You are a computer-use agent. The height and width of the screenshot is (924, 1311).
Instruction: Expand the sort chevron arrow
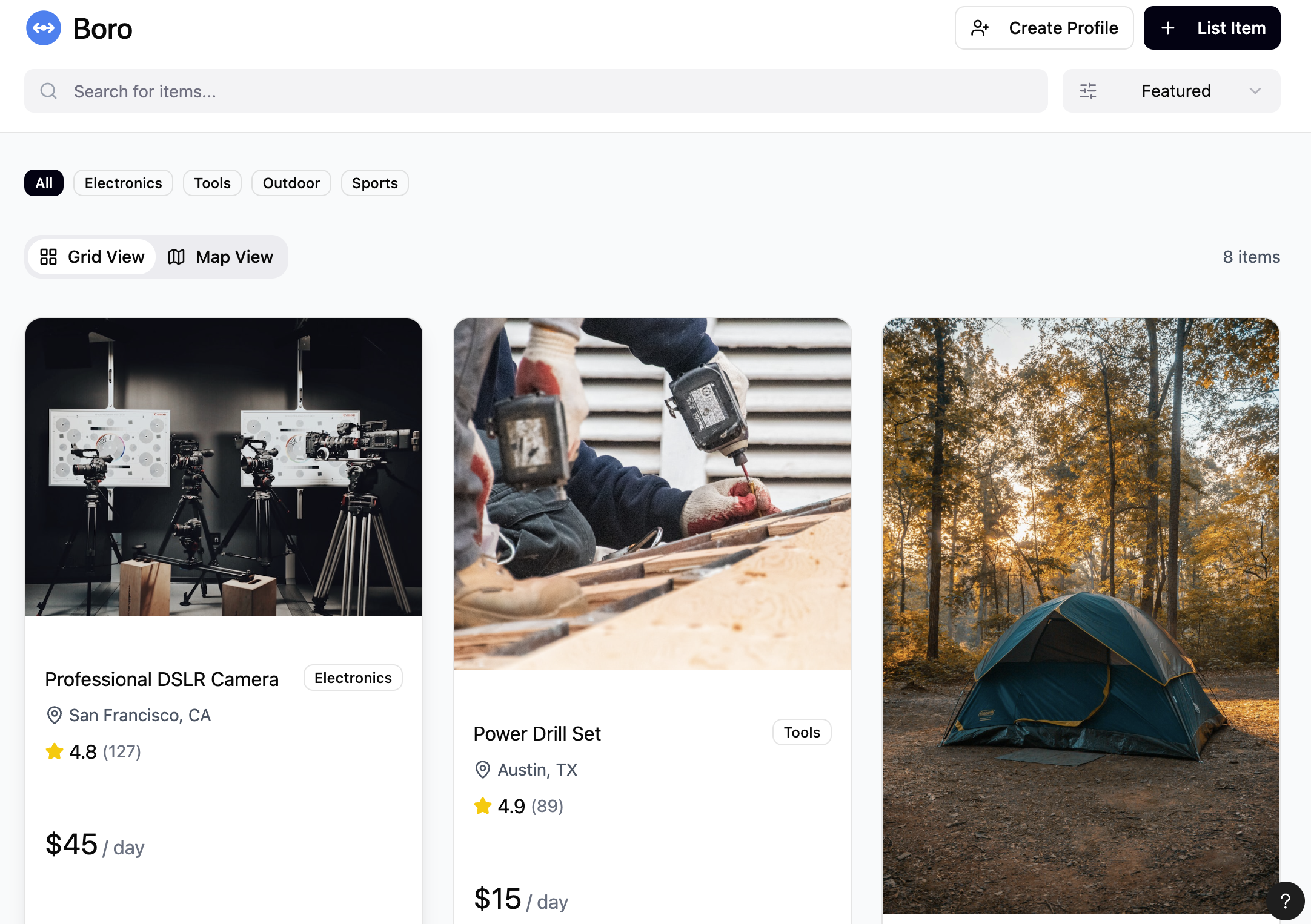click(x=1255, y=91)
